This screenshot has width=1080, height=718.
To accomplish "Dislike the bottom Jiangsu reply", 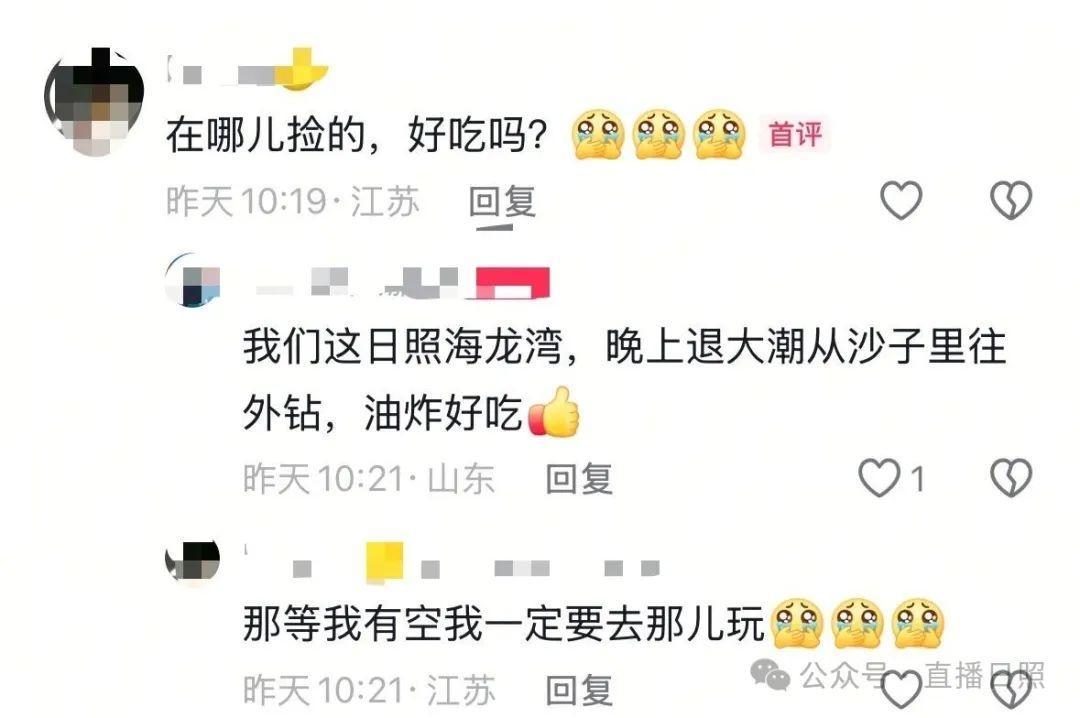I will (1010, 690).
